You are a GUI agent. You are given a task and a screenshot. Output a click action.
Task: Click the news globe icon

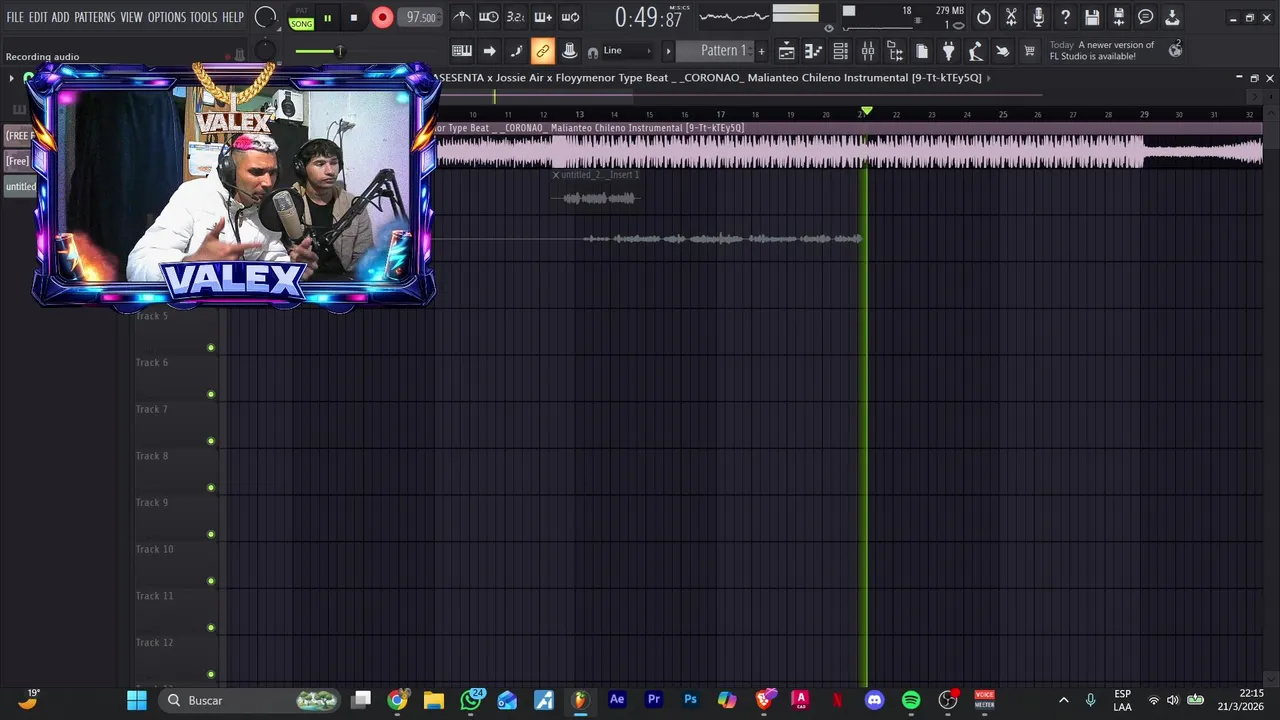1176,50
